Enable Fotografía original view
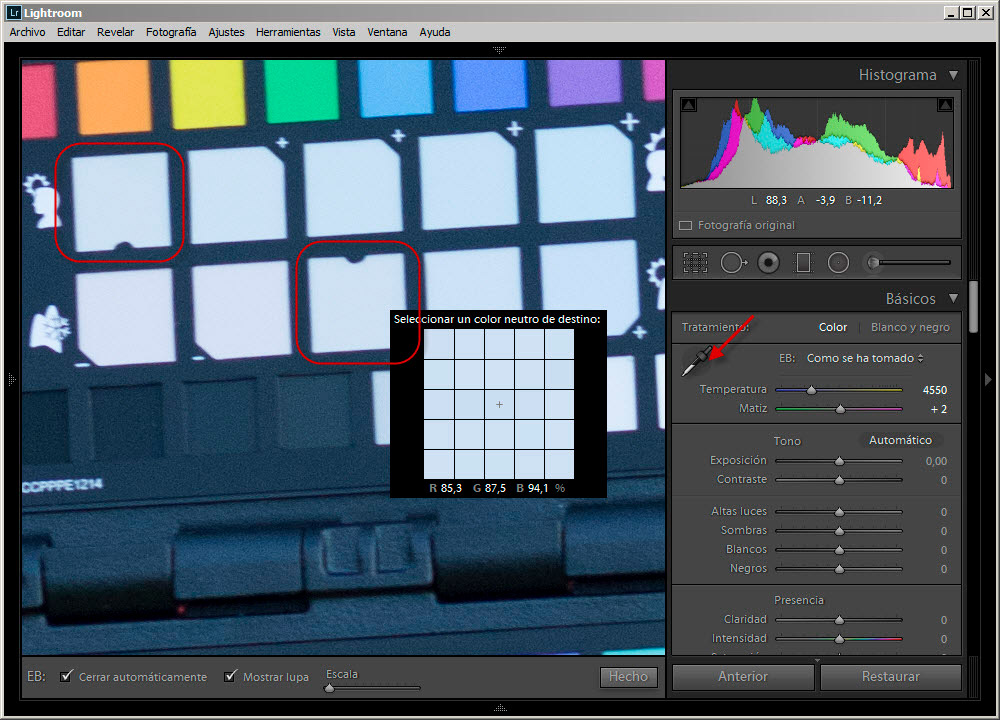Screen dimensions: 1000x720 686,225
